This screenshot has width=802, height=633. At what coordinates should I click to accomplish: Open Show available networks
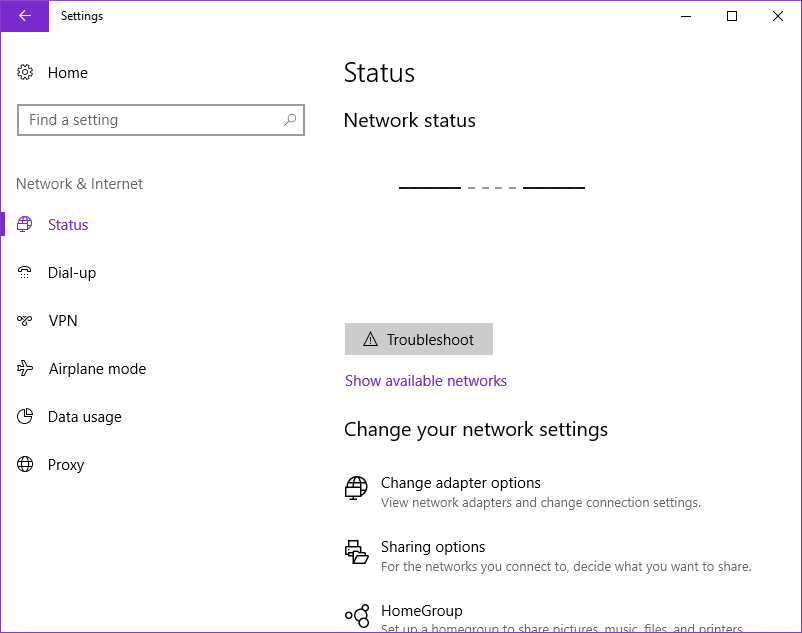click(425, 380)
